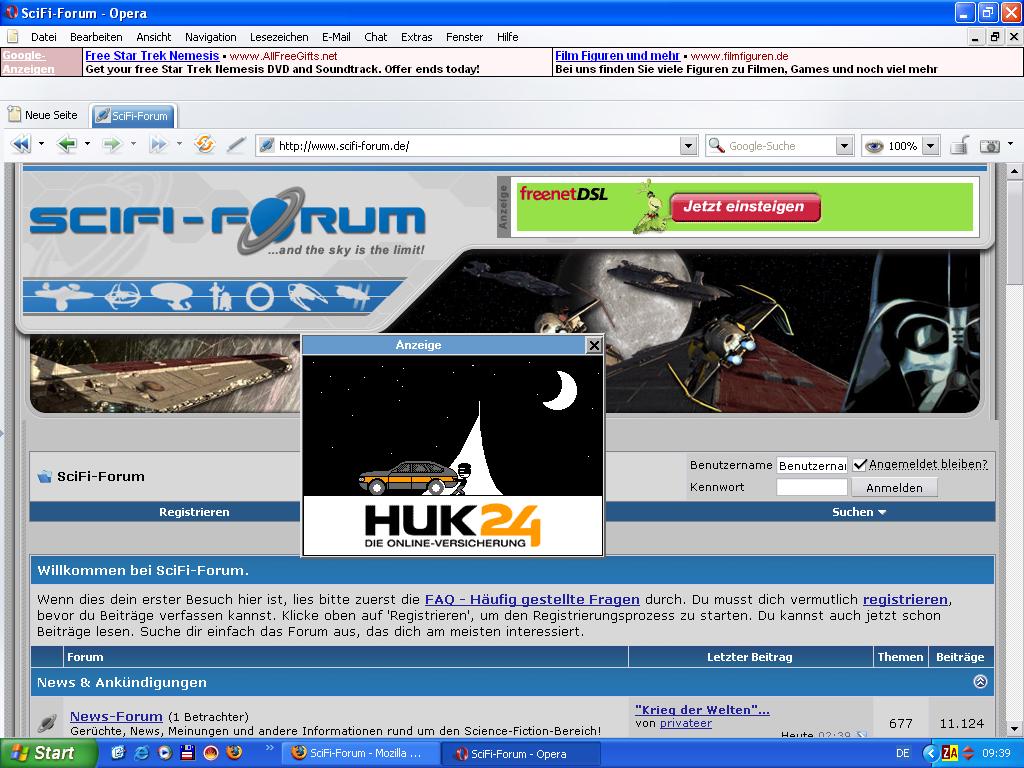Viewport: 1024px width, 768px height.
Task: Open the 100% zoom level dropdown
Action: point(931,146)
